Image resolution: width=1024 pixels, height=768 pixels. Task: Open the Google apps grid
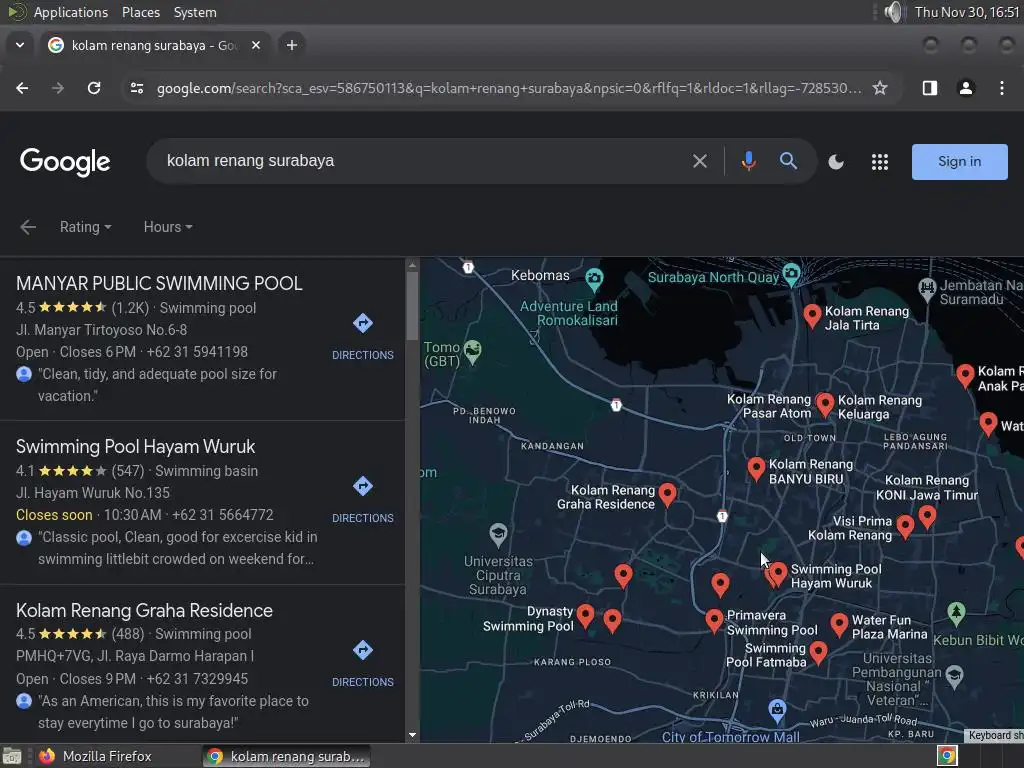point(880,162)
